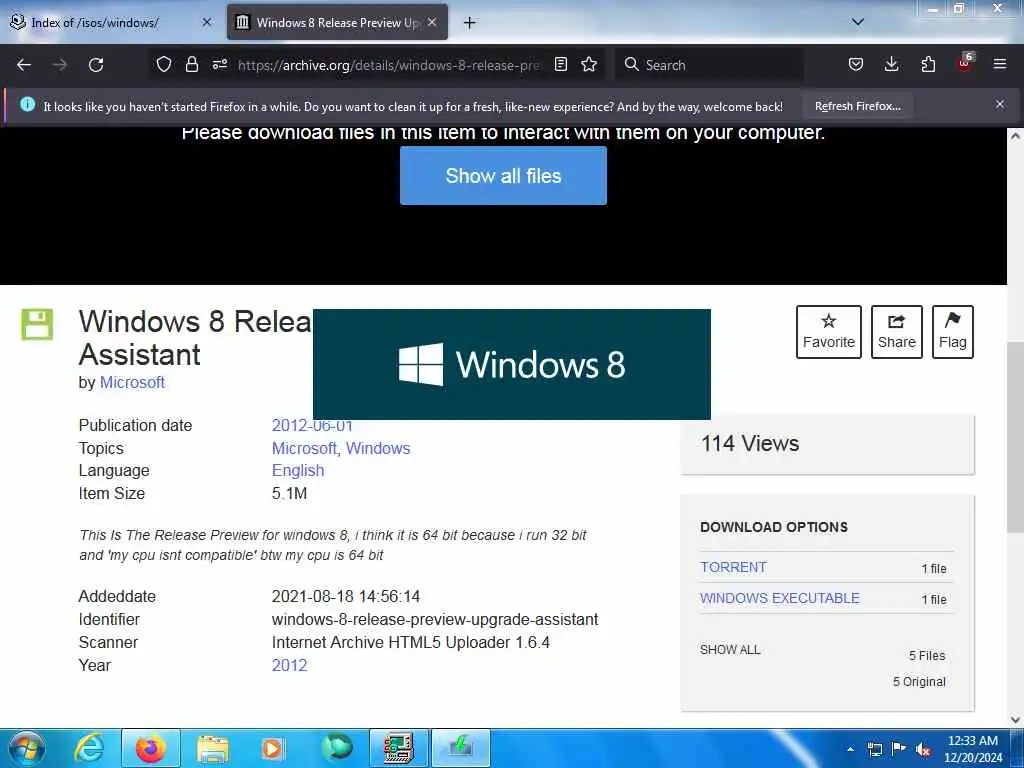Click the Show all files button
The height and width of the screenshot is (768, 1024).
click(504, 176)
